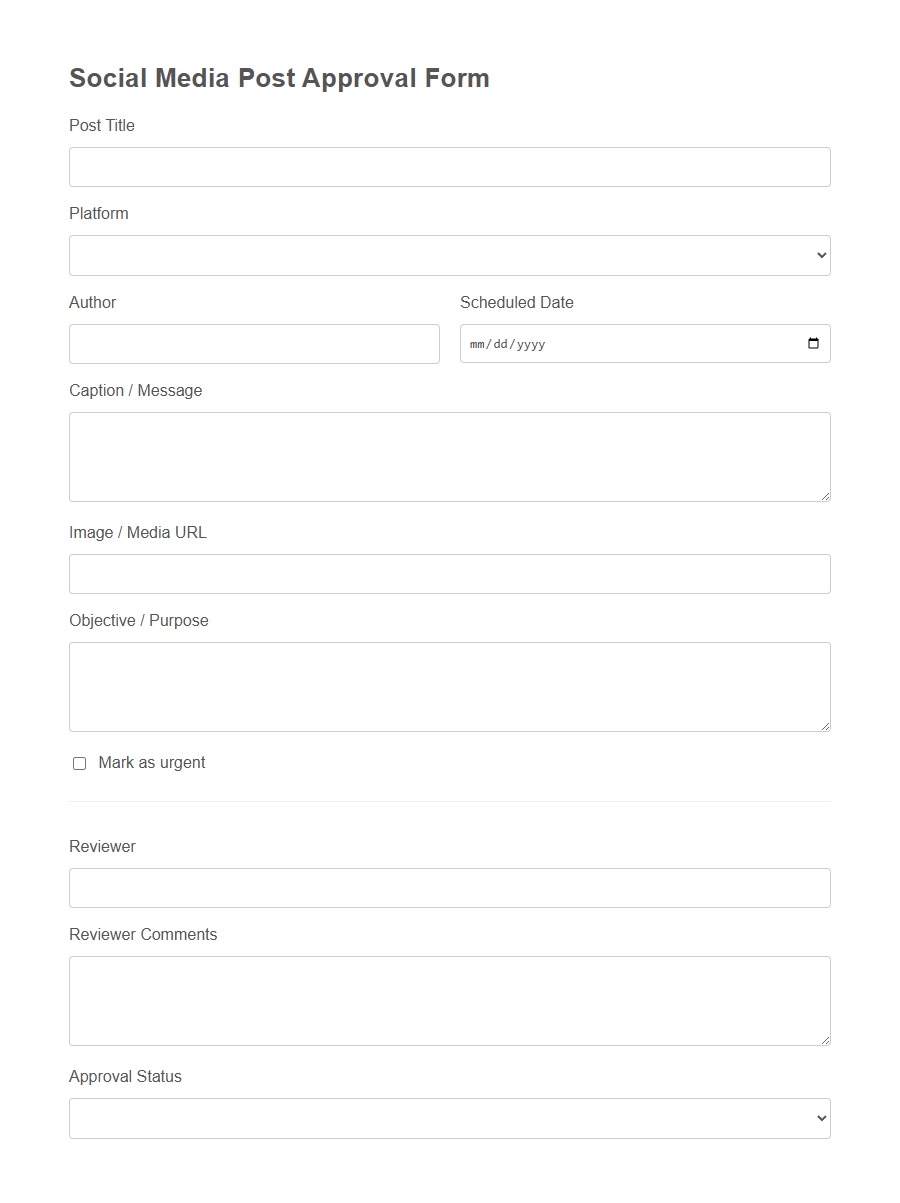Click the Reviewer input field
Image resolution: width=900 pixels, height=1203 pixels.
pos(449,887)
